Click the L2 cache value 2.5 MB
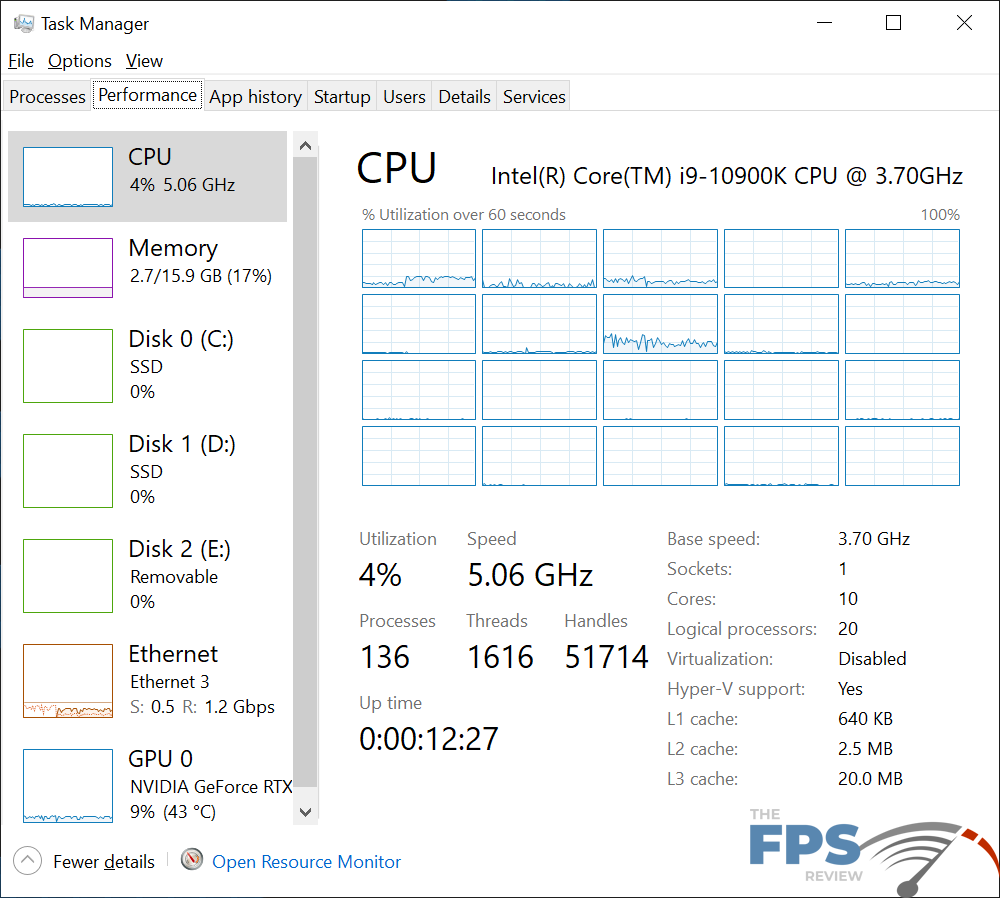Image resolution: width=1000 pixels, height=898 pixels. tap(865, 749)
